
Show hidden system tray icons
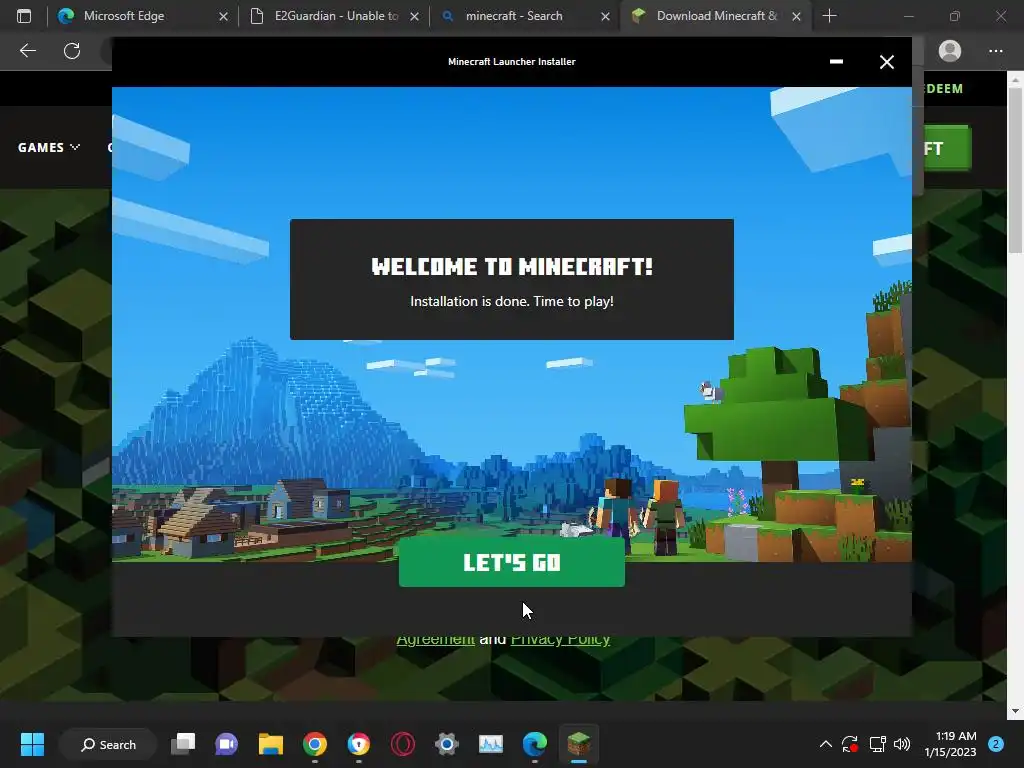point(825,744)
